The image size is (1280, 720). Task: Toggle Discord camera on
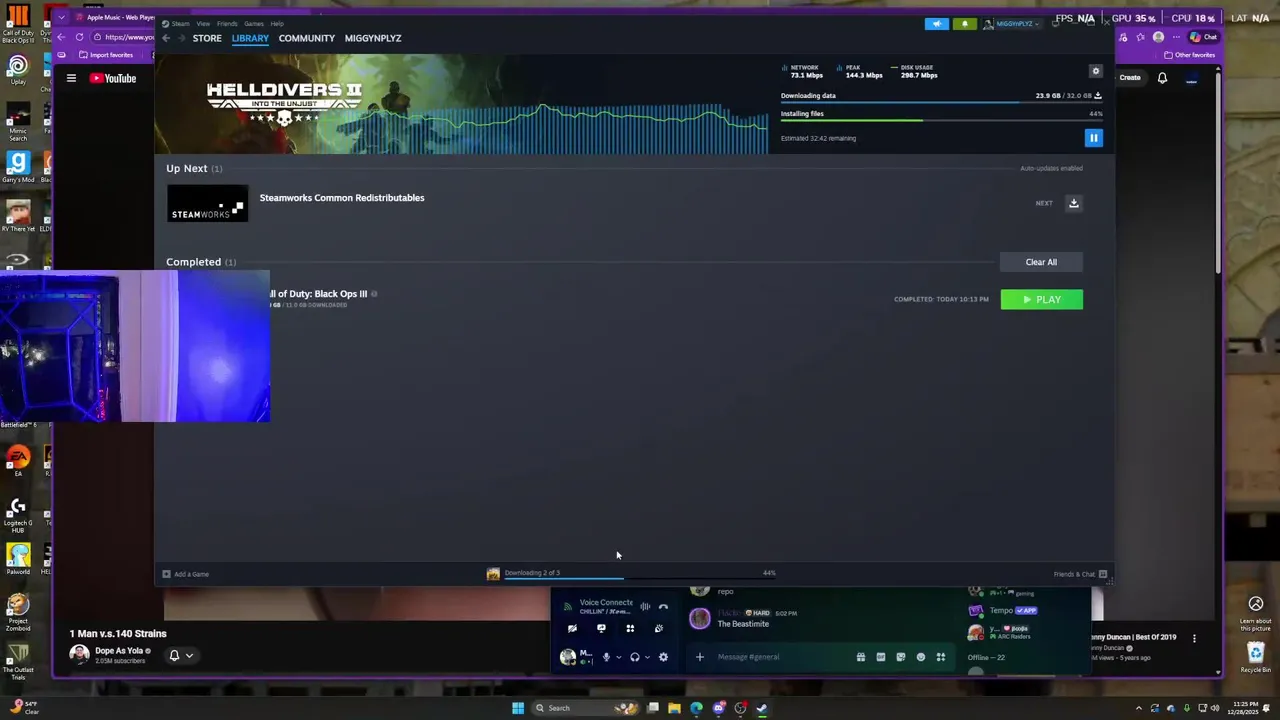[x=572, y=629]
